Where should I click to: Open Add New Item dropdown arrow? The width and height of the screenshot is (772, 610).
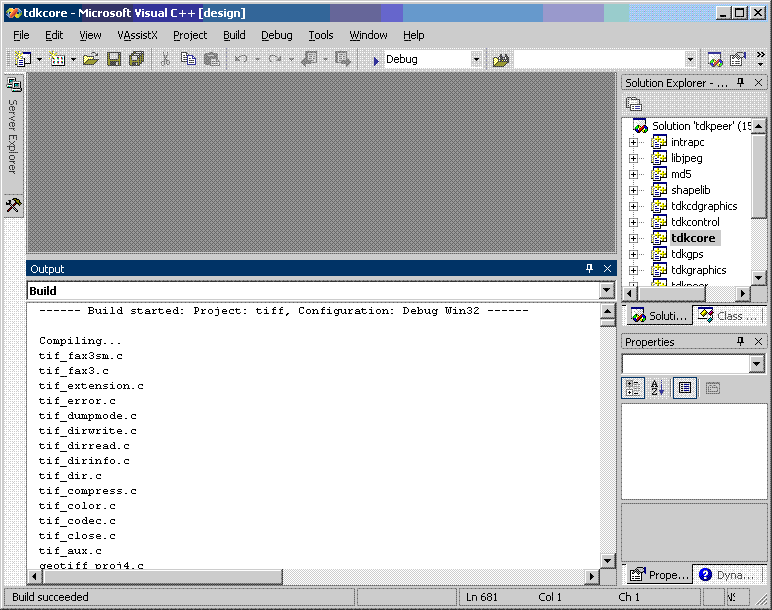point(73,60)
